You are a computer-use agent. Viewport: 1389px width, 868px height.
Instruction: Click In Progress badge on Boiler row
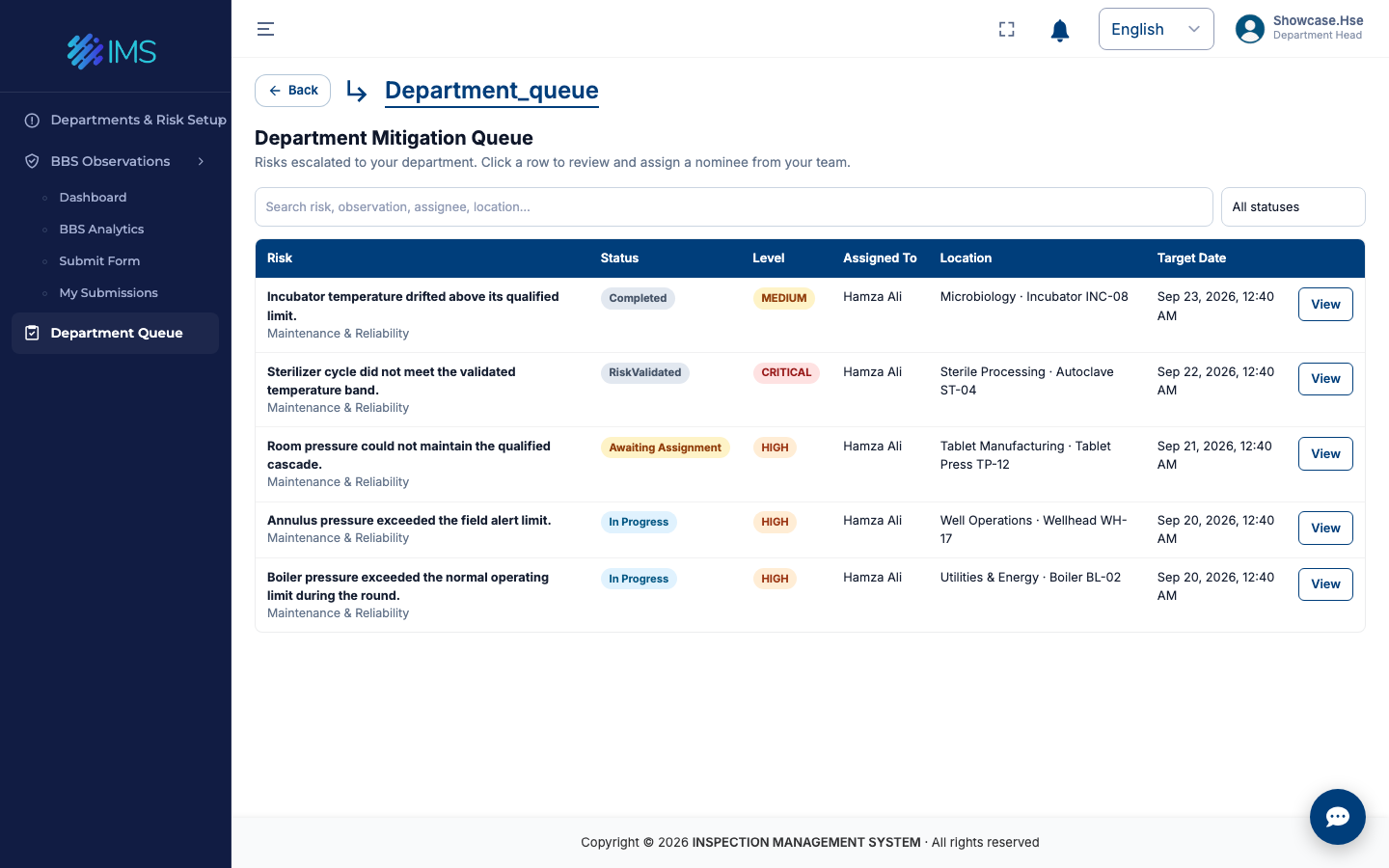pyautogui.click(x=639, y=579)
